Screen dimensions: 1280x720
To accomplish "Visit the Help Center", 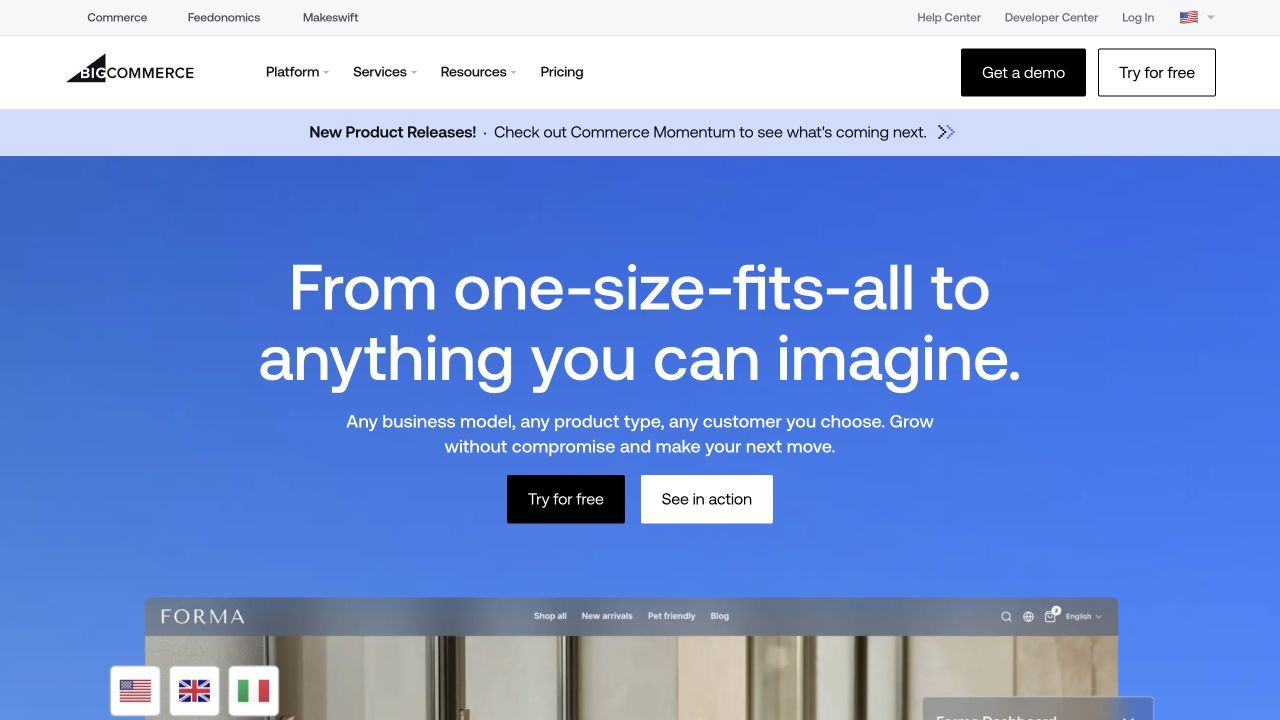I will 949,17.
